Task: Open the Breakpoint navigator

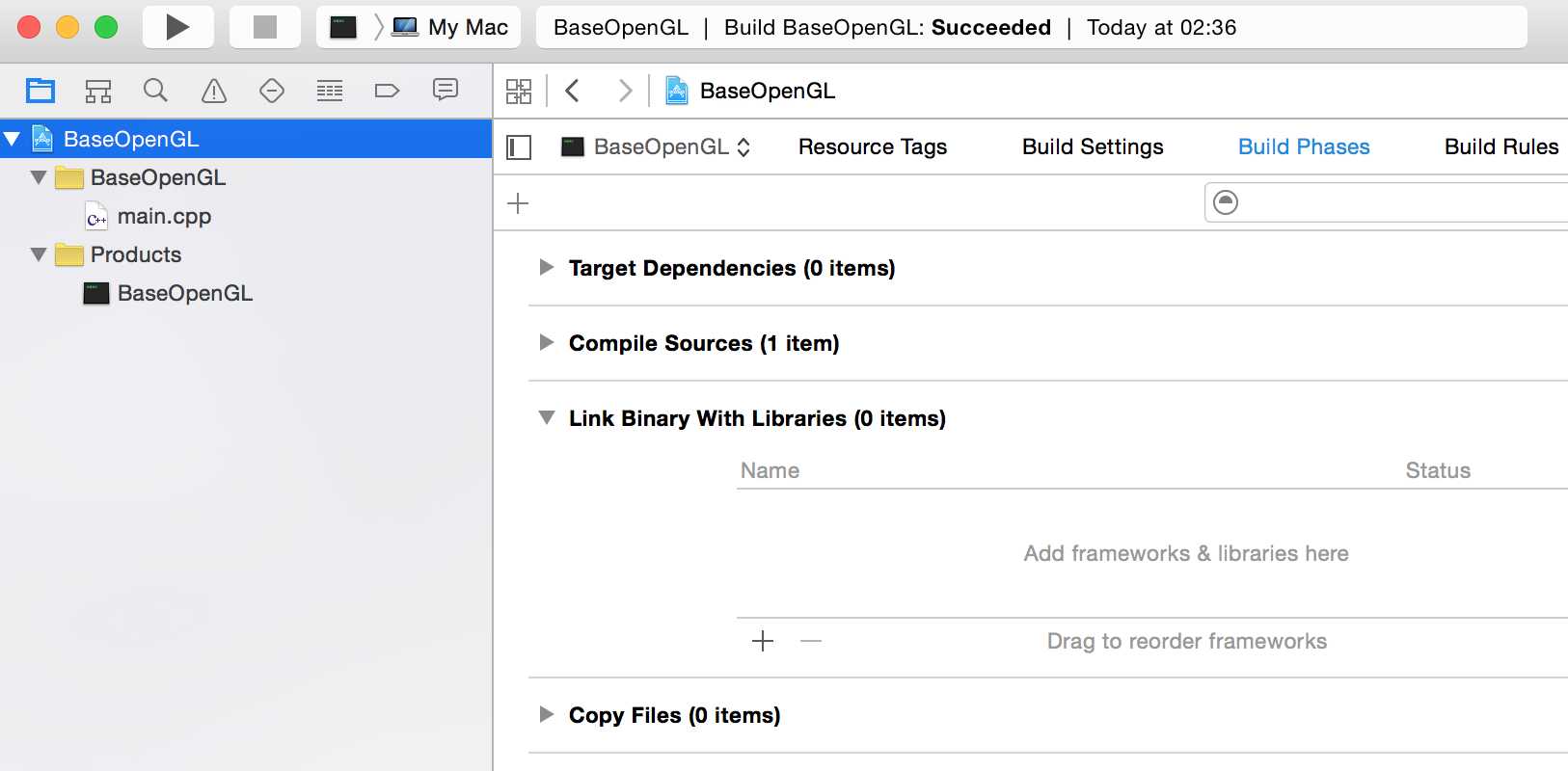Action: [387, 91]
